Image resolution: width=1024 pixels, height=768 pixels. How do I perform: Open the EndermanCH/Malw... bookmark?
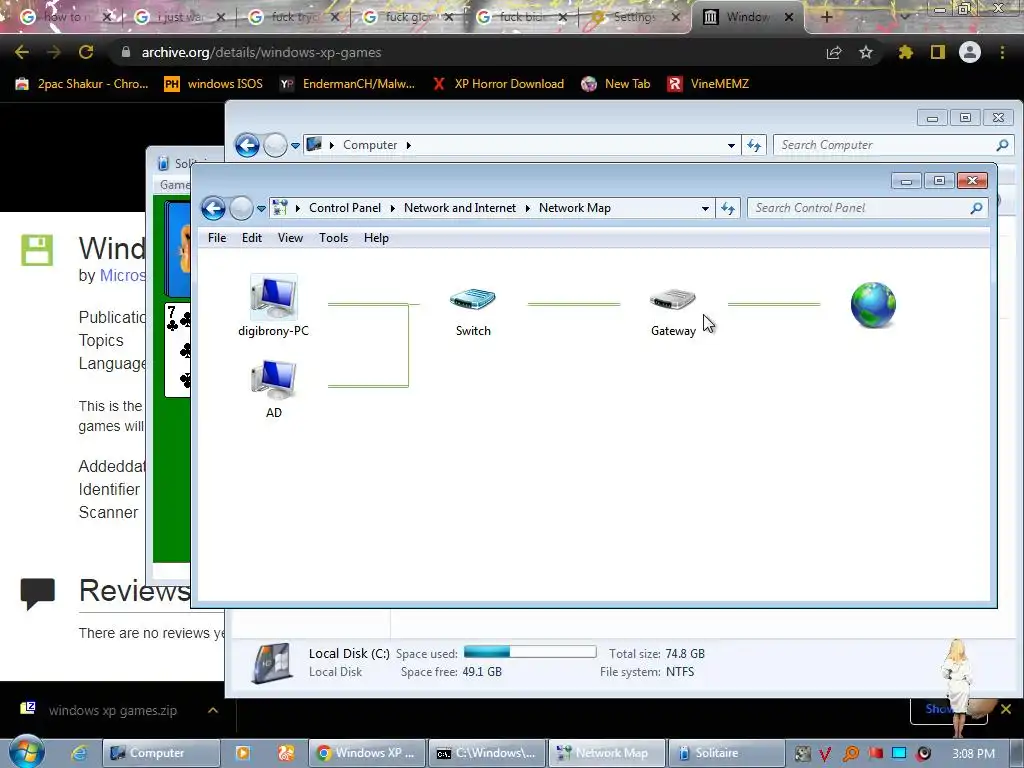pos(347,84)
